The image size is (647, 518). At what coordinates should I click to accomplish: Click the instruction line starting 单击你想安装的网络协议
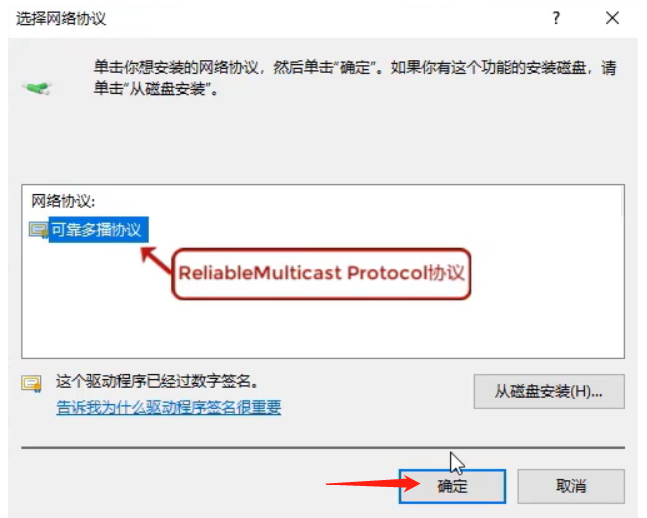355,67
